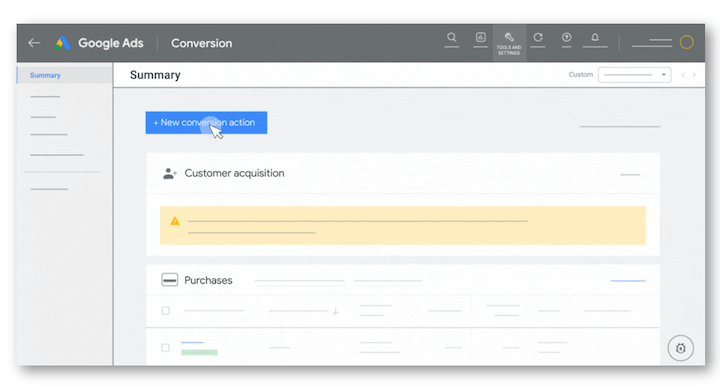Click the sort arrow in table header

coord(336,311)
